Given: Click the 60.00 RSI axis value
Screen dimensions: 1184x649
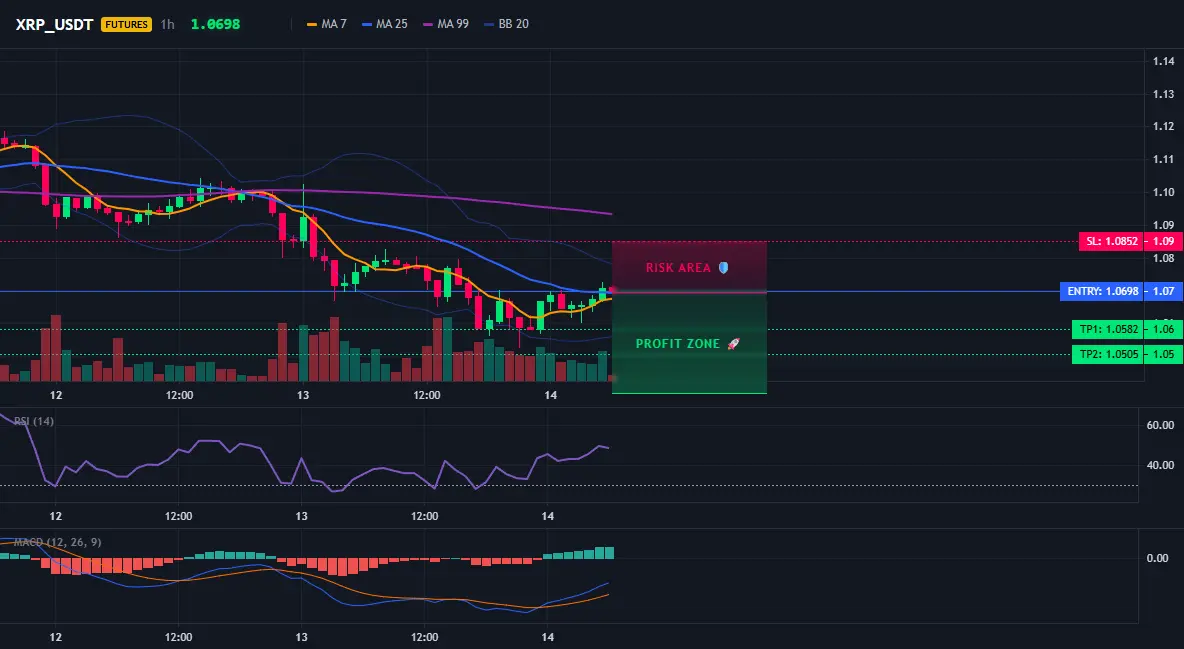Looking at the screenshot, I should (x=1161, y=425).
